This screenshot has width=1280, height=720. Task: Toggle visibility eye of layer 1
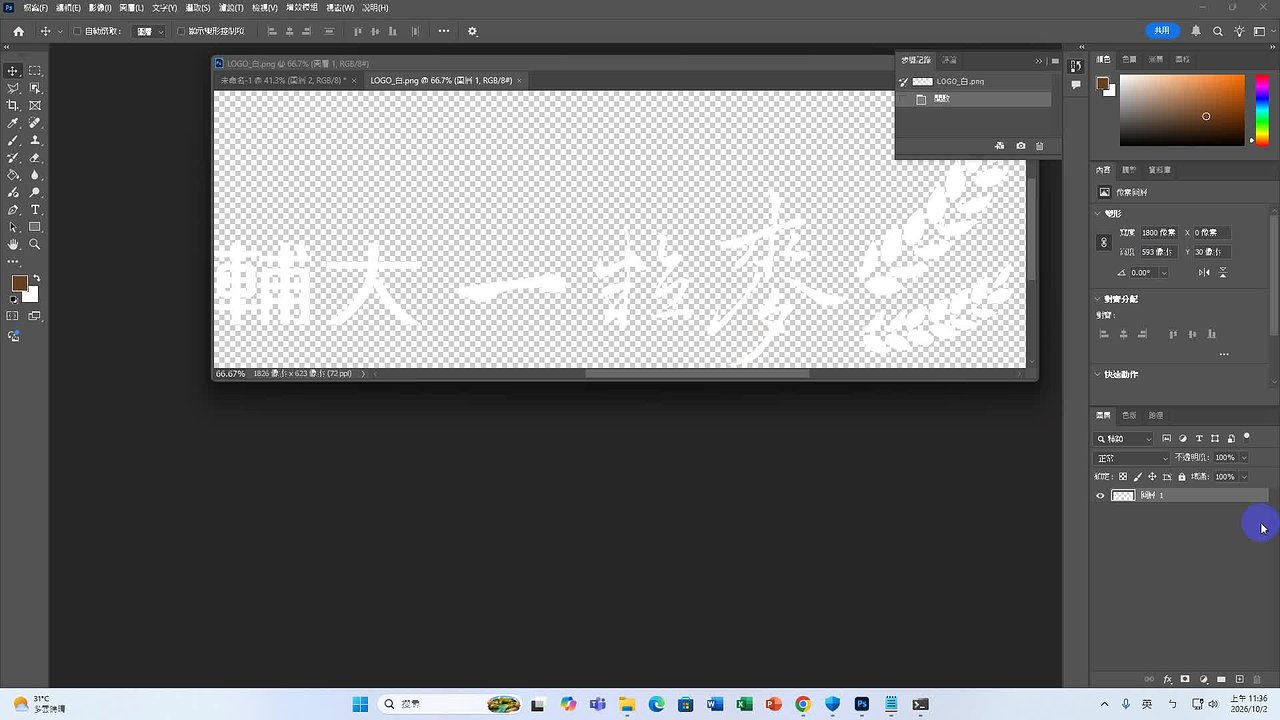[1101, 495]
